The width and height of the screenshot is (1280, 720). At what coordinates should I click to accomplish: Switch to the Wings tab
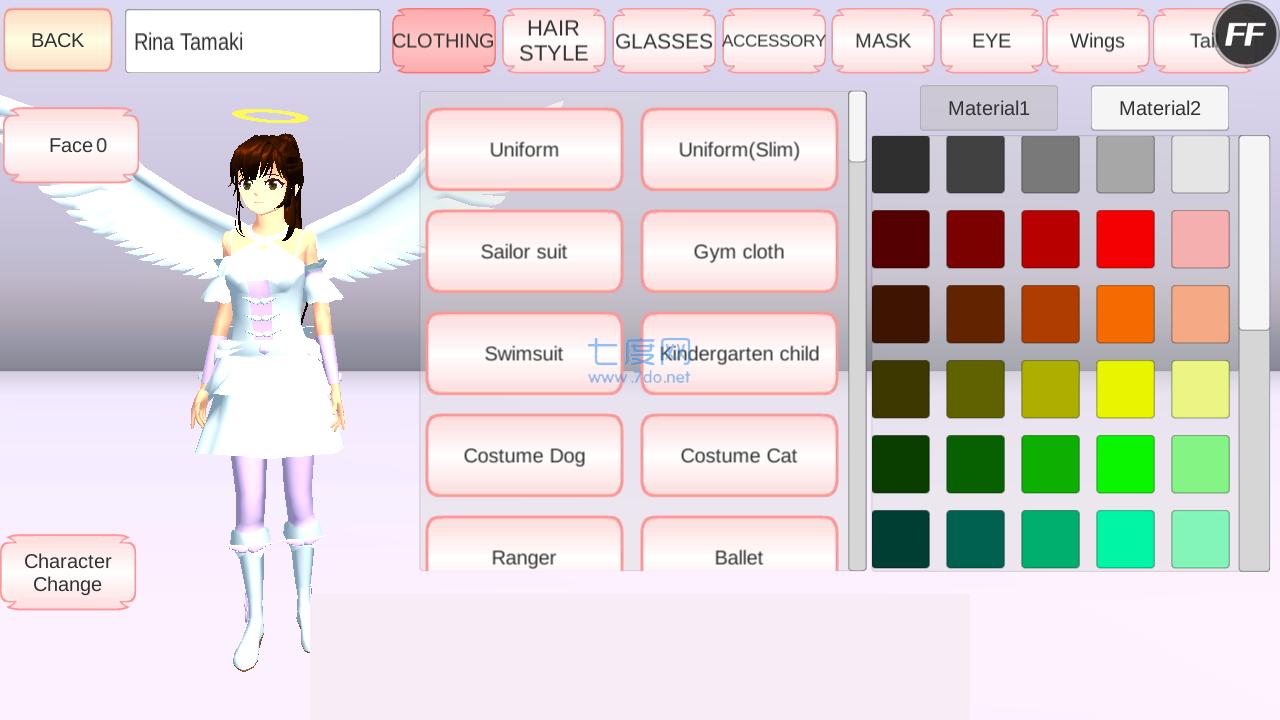[1097, 41]
